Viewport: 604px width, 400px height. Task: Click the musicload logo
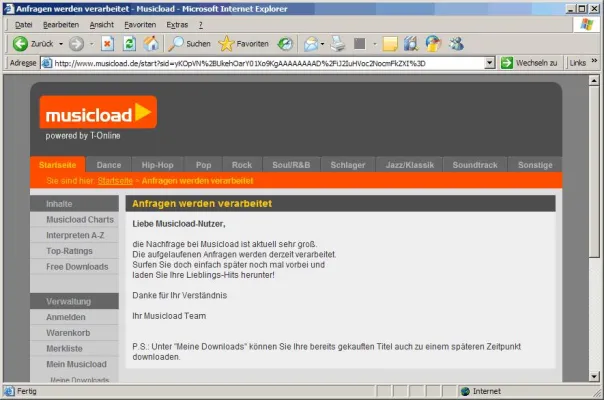pos(98,112)
